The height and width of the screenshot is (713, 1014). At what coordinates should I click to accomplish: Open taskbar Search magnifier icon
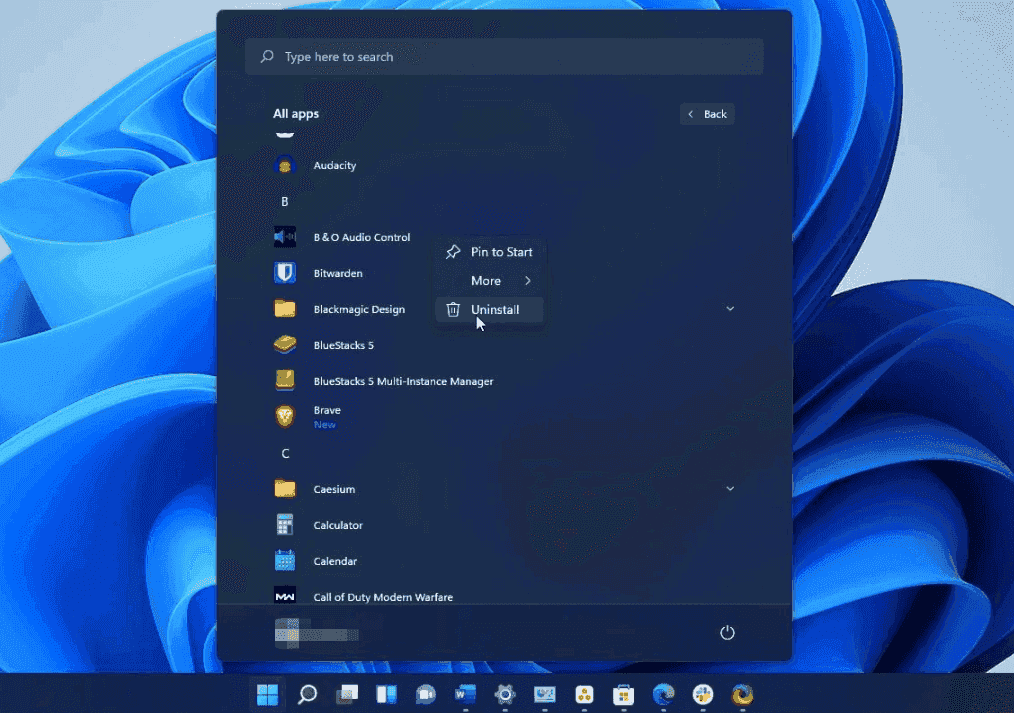[307, 695]
